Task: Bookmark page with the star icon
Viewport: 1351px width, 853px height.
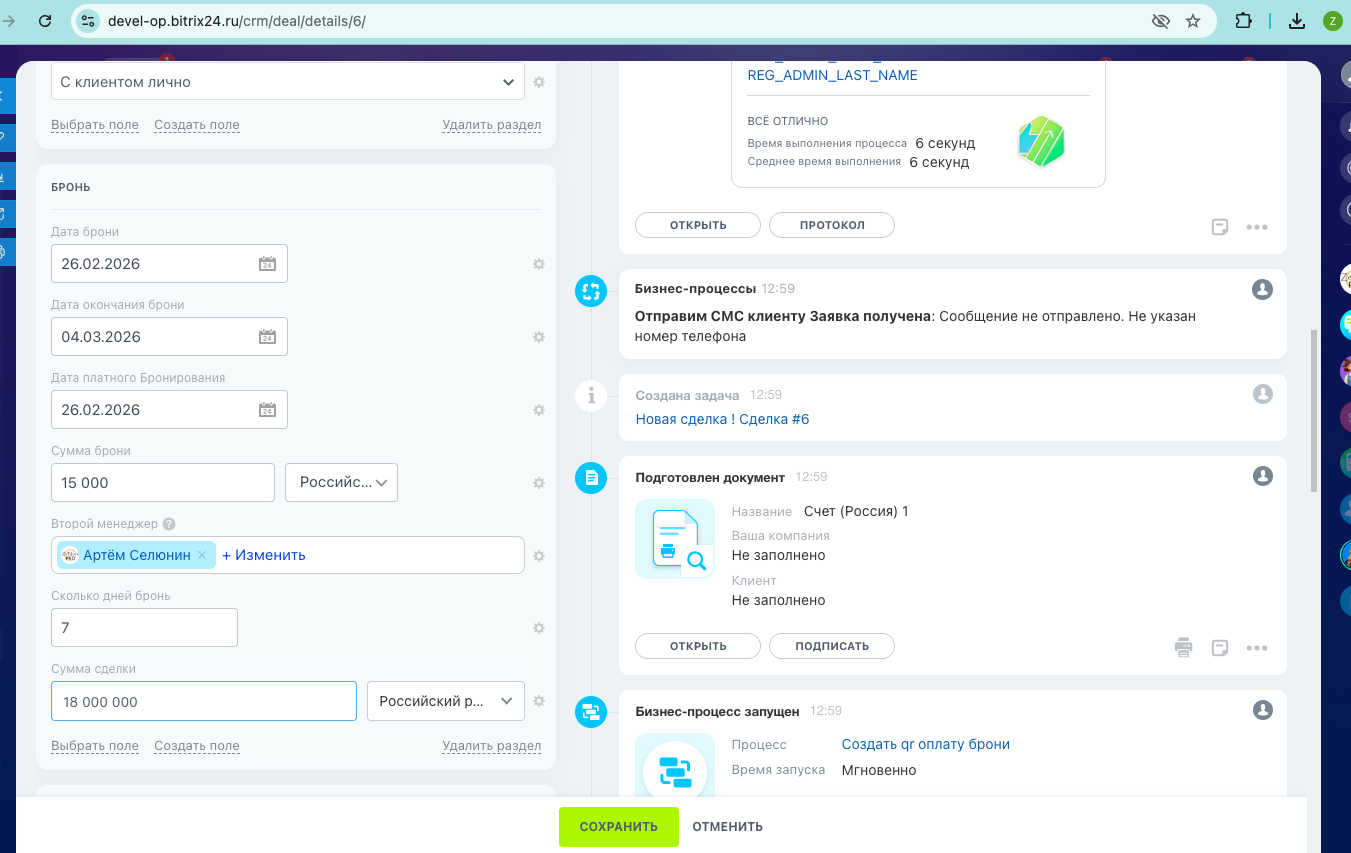Action: (x=1192, y=21)
